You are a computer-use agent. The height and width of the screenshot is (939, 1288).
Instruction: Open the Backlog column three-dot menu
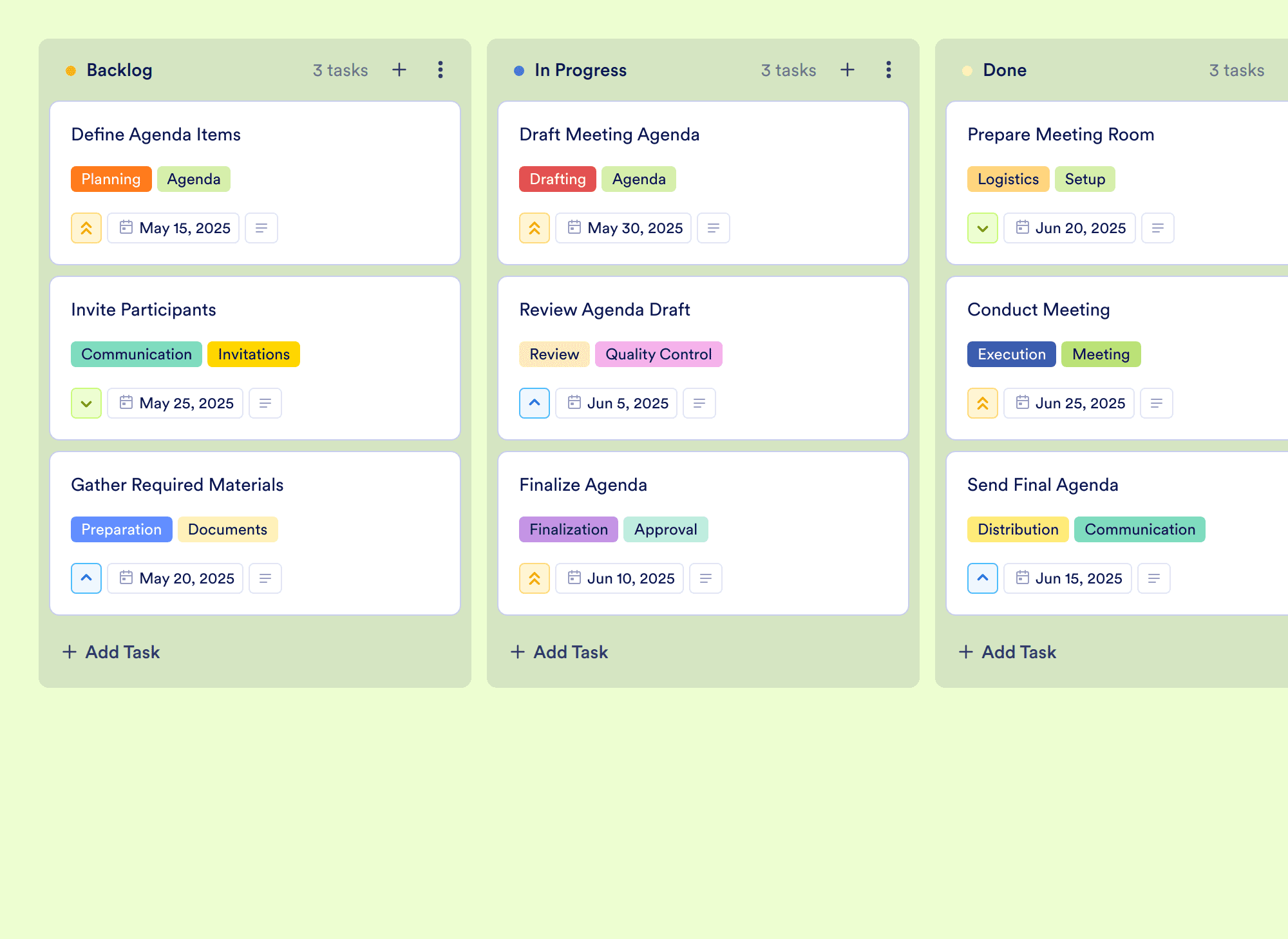440,70
